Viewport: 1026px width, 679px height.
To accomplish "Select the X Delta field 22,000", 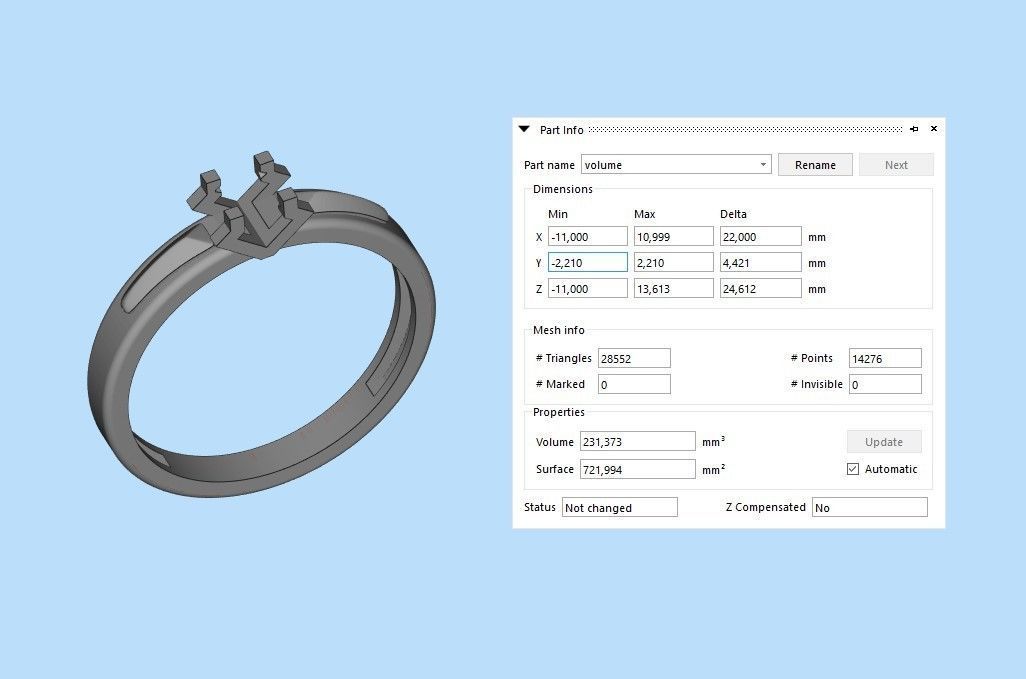I will 760,236.
